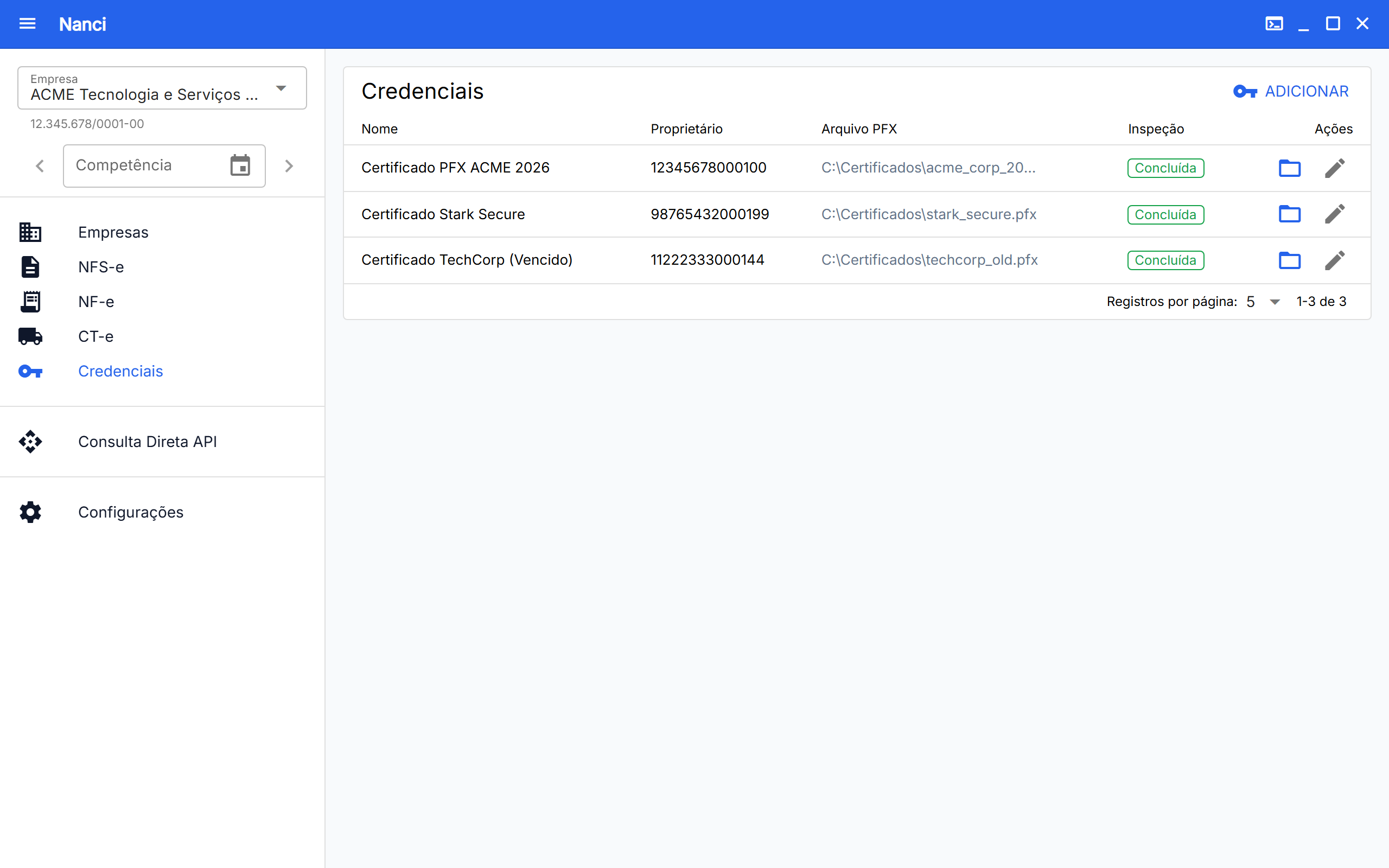Open the hamburger menu icon
This screenshot has height=868, width=1389.
coord(28,23)
